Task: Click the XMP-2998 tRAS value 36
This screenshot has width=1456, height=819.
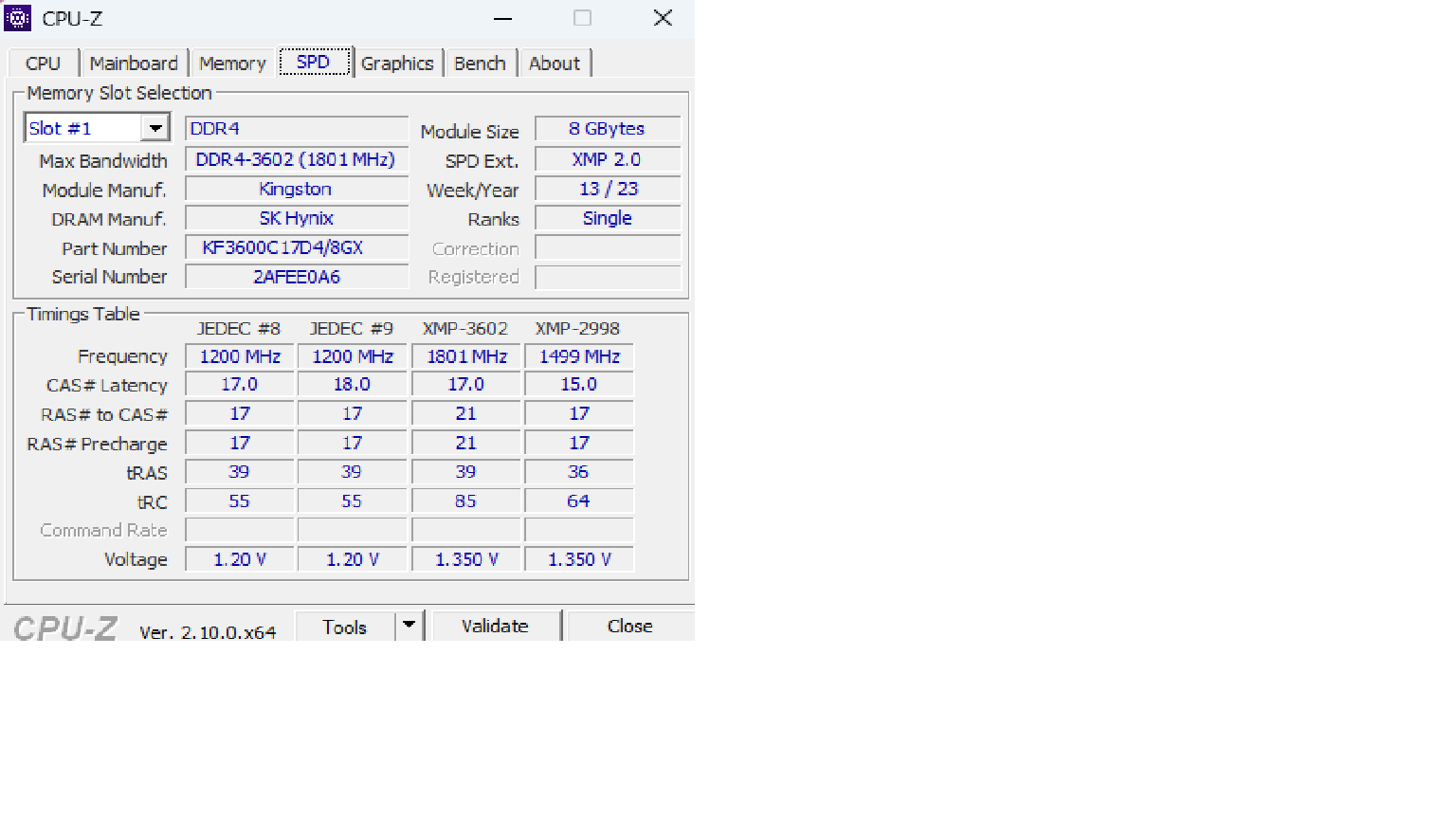Action: pos(579,472)
